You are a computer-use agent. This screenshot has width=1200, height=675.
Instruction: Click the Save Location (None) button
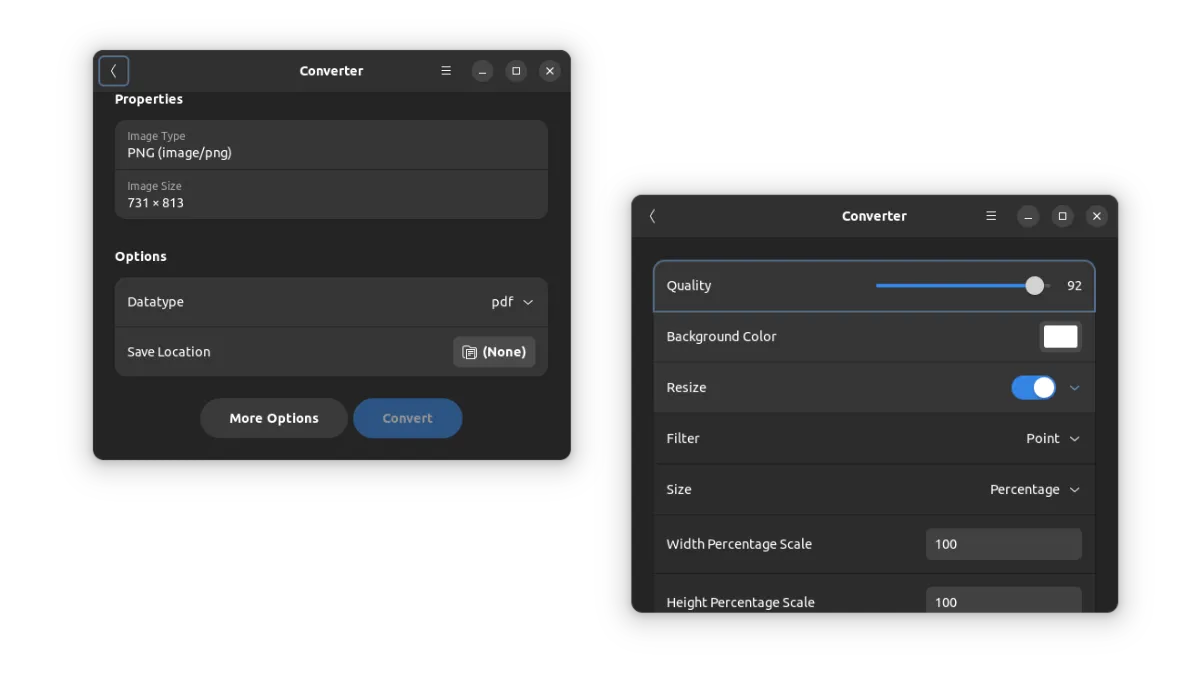click(494, 351)
